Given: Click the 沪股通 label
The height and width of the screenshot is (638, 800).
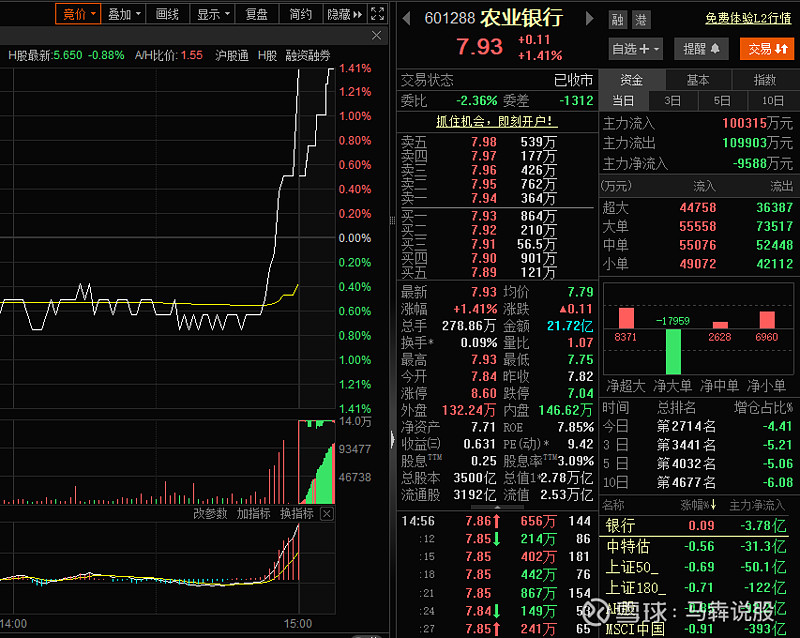Looking at the screenshot, I should pos(231,55).
